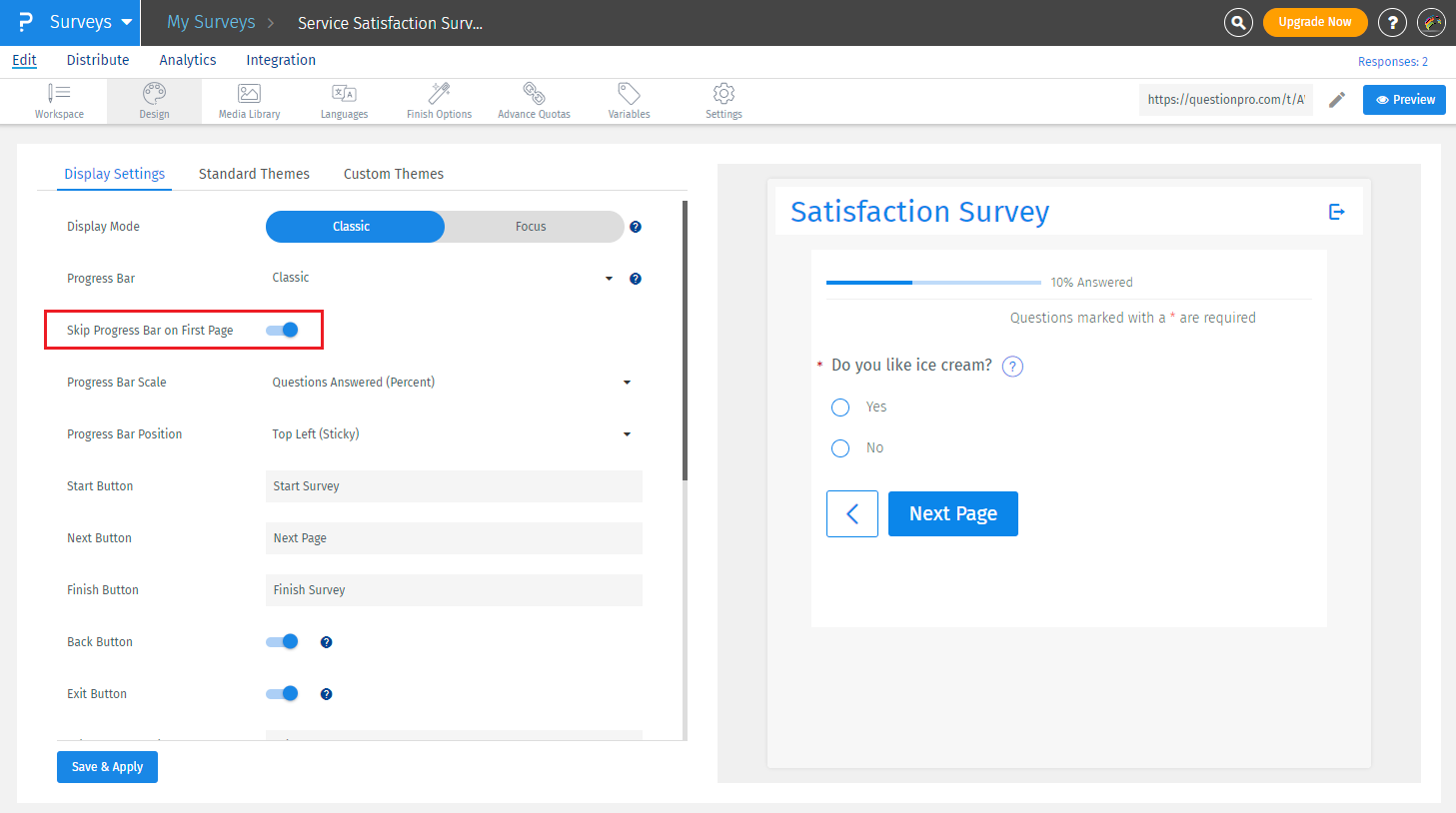This screenshot has width=1456, height=813.
Task: Change Progress Bar Position dropdown
Action: click(627, 433)
